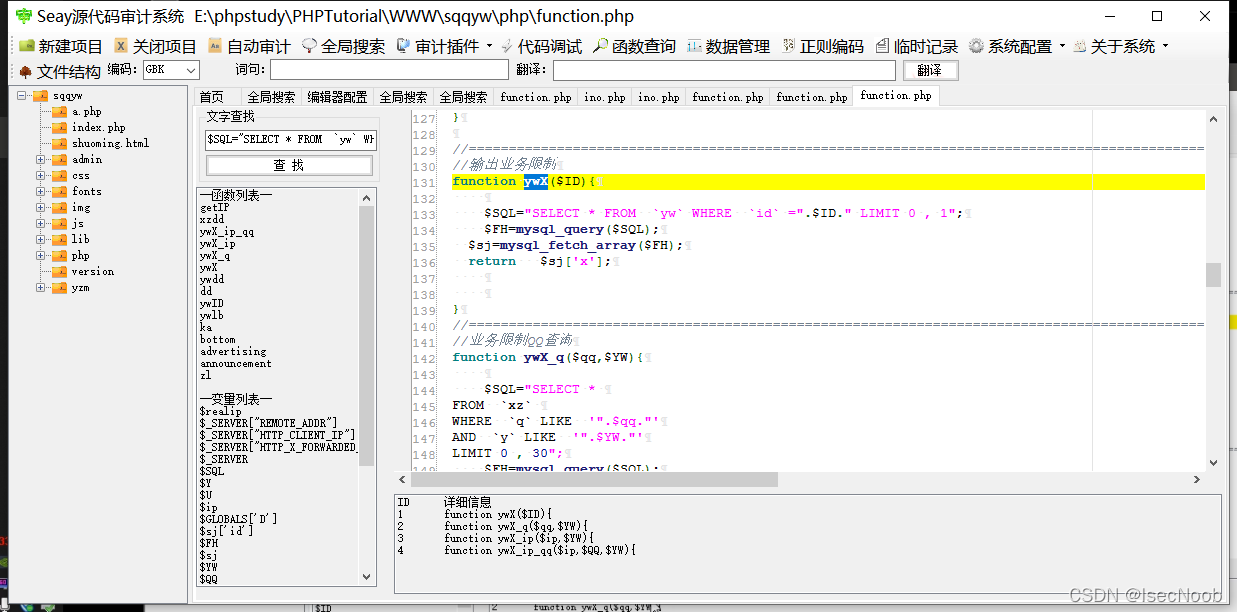
Task: Open the 审计插件 dropdown menu
Action: (444, 46)
